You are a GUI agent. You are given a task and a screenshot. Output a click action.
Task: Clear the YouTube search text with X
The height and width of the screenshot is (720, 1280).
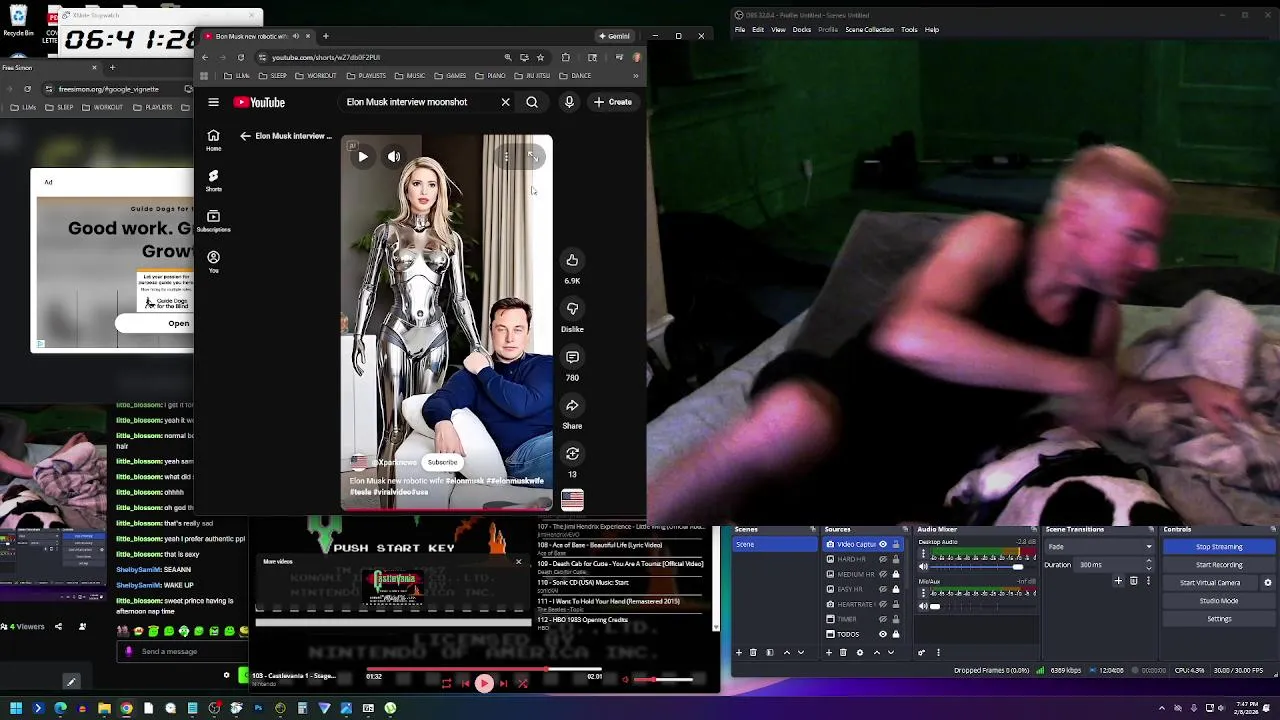(505, 102)
